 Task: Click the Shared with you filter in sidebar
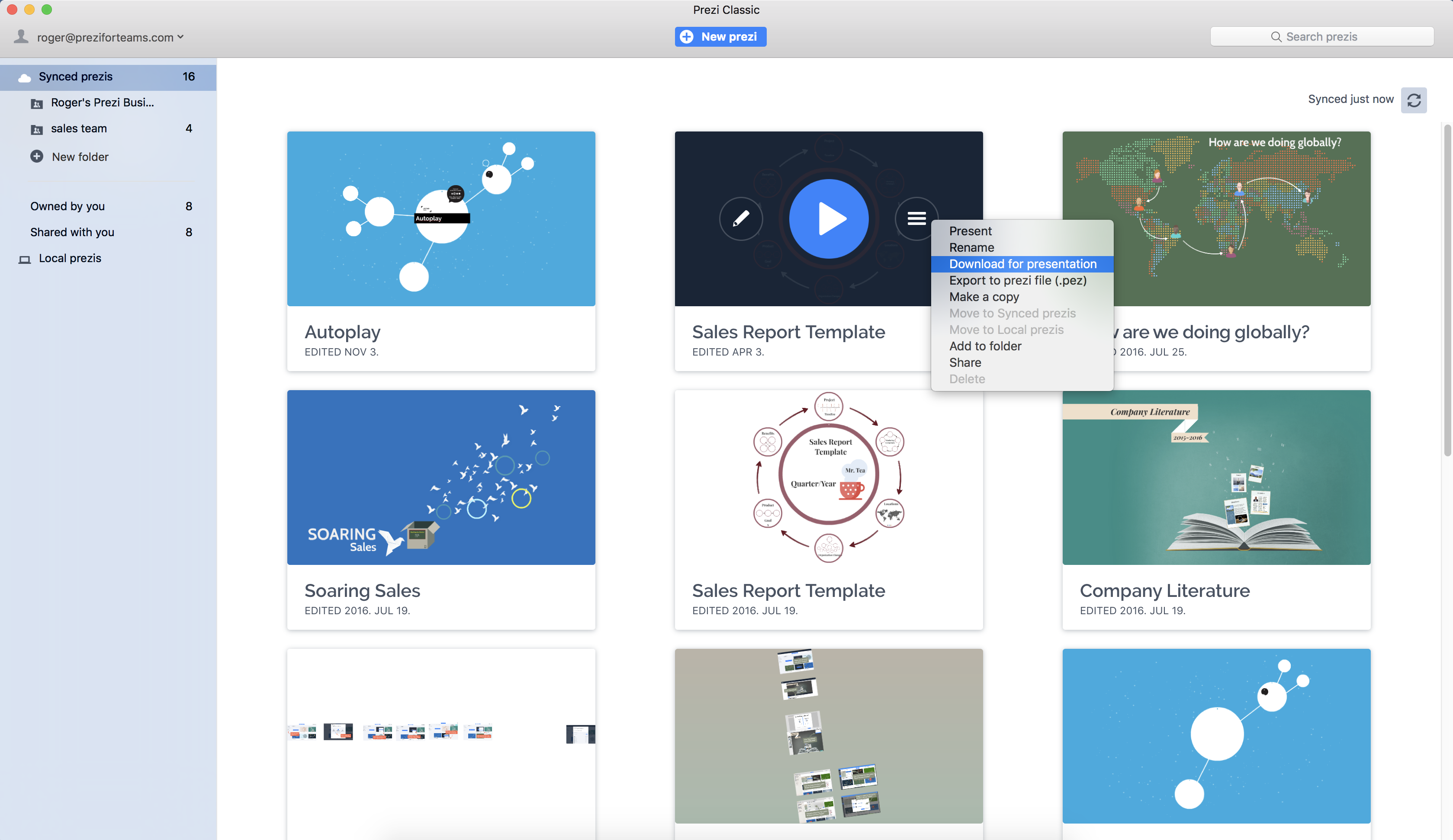(72, 231)
